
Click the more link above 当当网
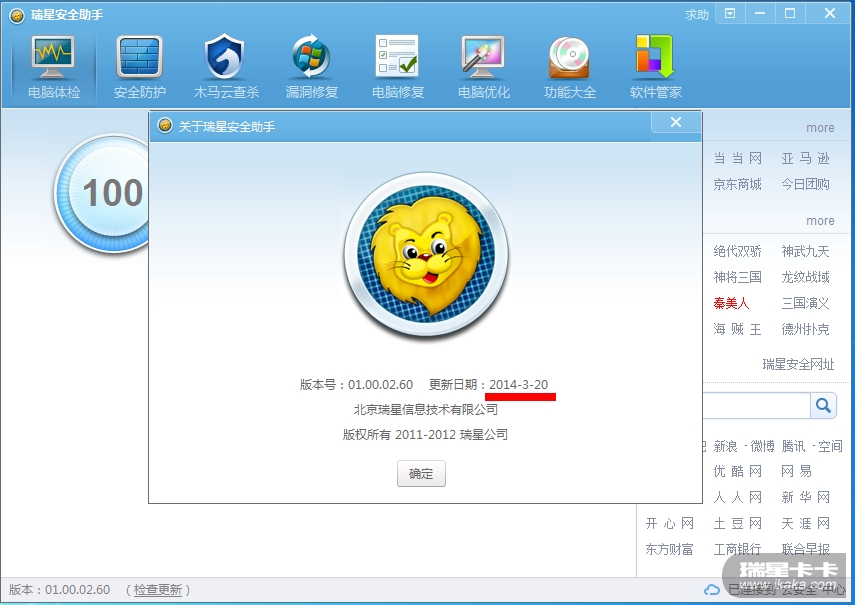coord(820,128)
